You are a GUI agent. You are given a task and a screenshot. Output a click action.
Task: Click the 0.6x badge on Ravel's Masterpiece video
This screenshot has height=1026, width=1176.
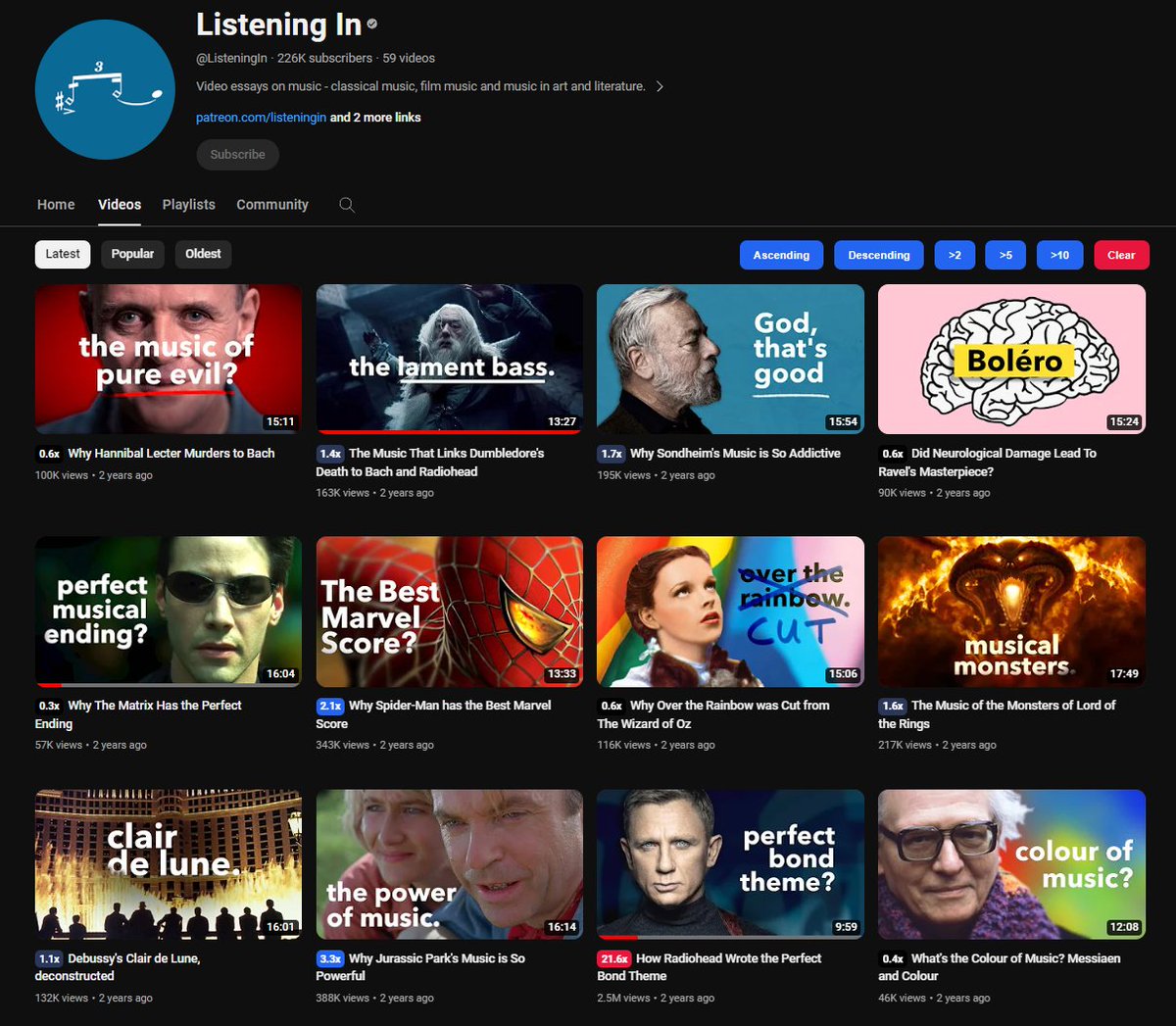(893, 454)
